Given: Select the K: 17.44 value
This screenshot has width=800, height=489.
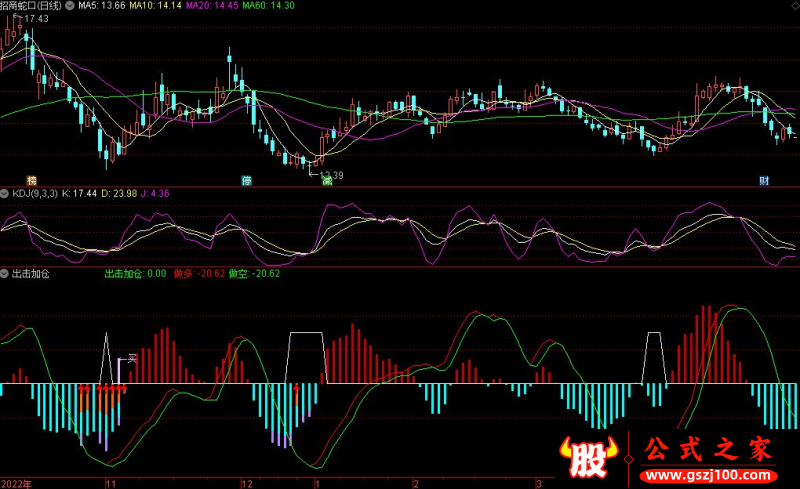Looking at the screenshot, I should pyautogui.click(x=79, y=193).
